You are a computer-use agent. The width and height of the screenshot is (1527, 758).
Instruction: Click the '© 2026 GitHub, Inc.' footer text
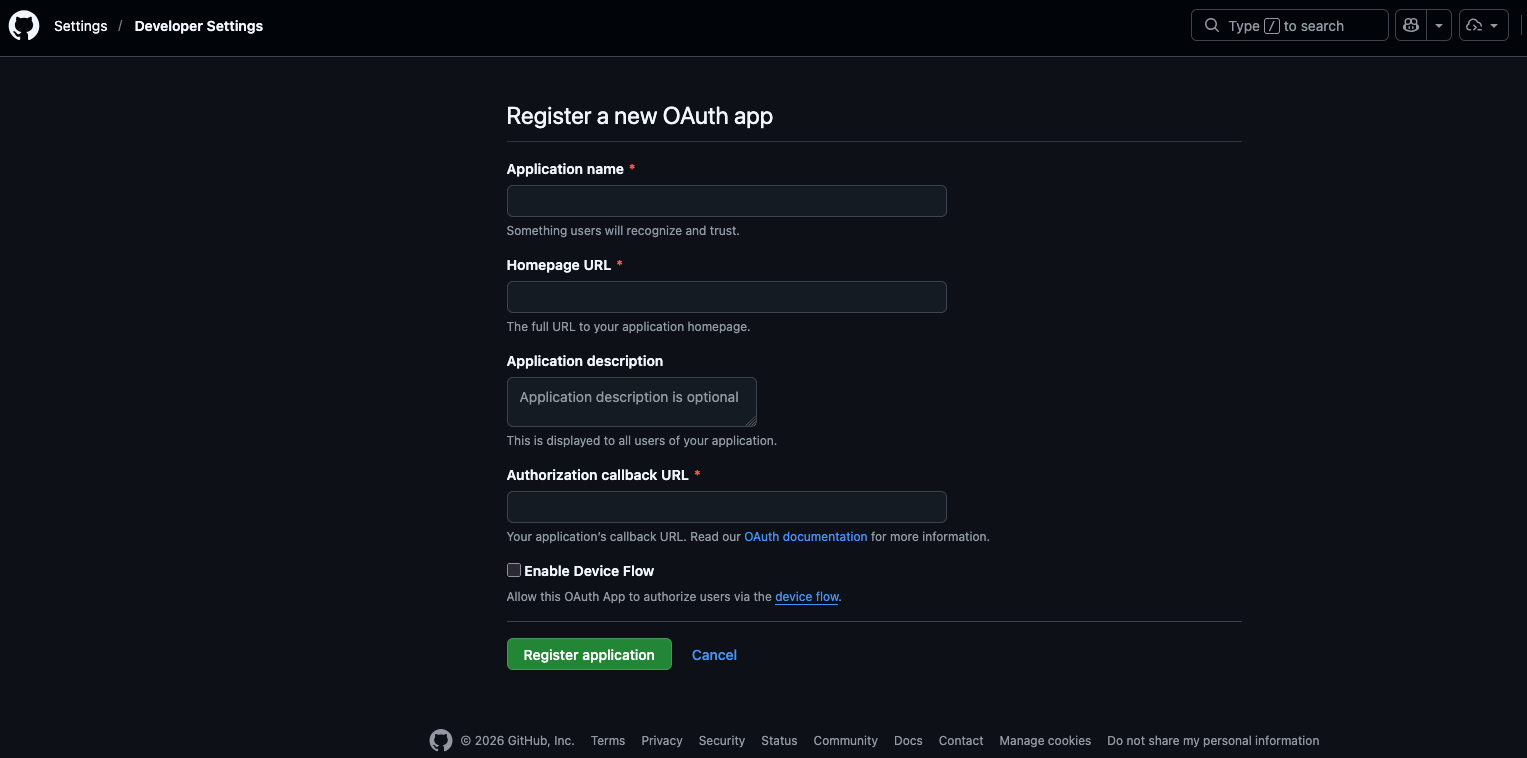pyautogui.click(x=517, y=741)
